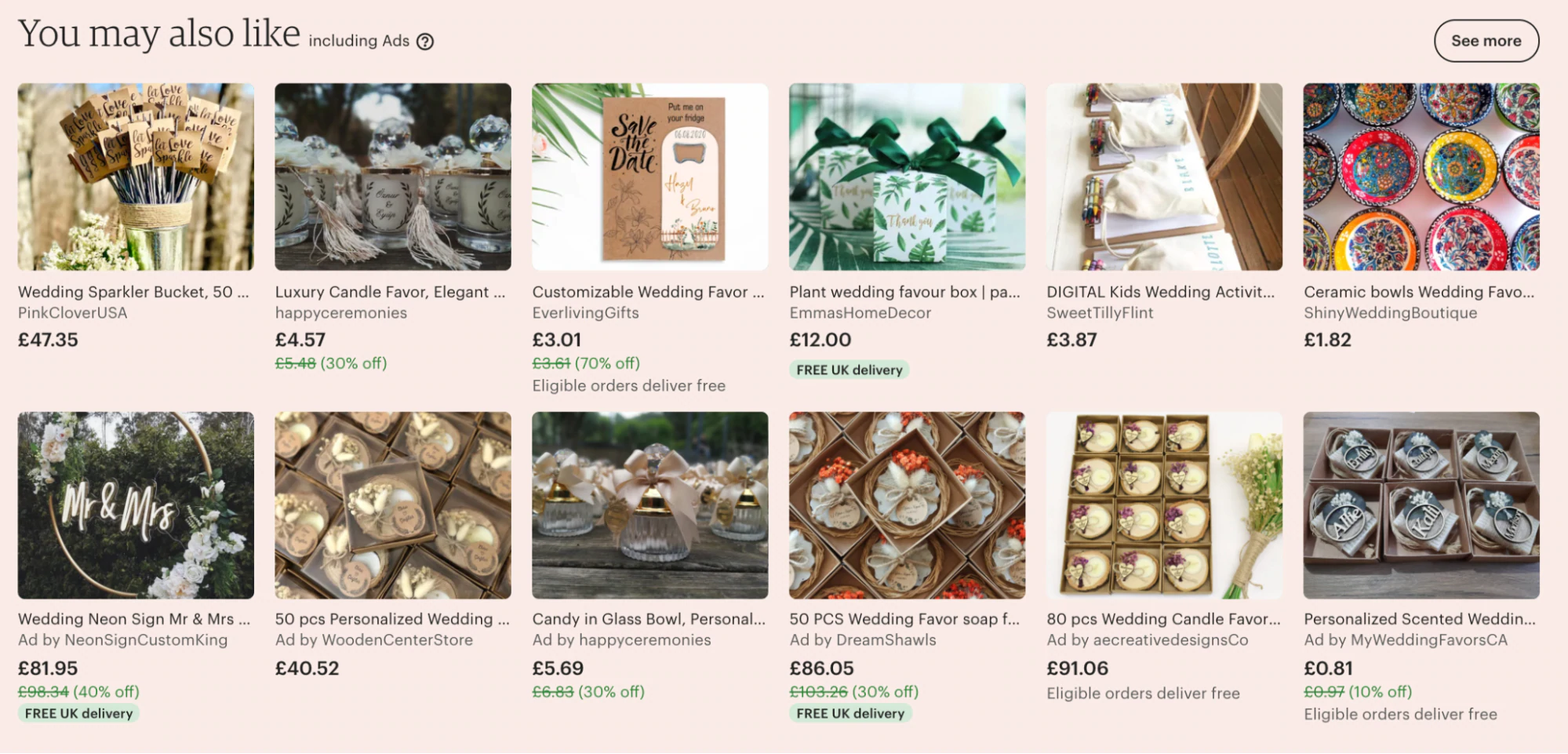Click Ad by DreamShawls seller text
1568x754 pixels.
click(x=863, y=640)
